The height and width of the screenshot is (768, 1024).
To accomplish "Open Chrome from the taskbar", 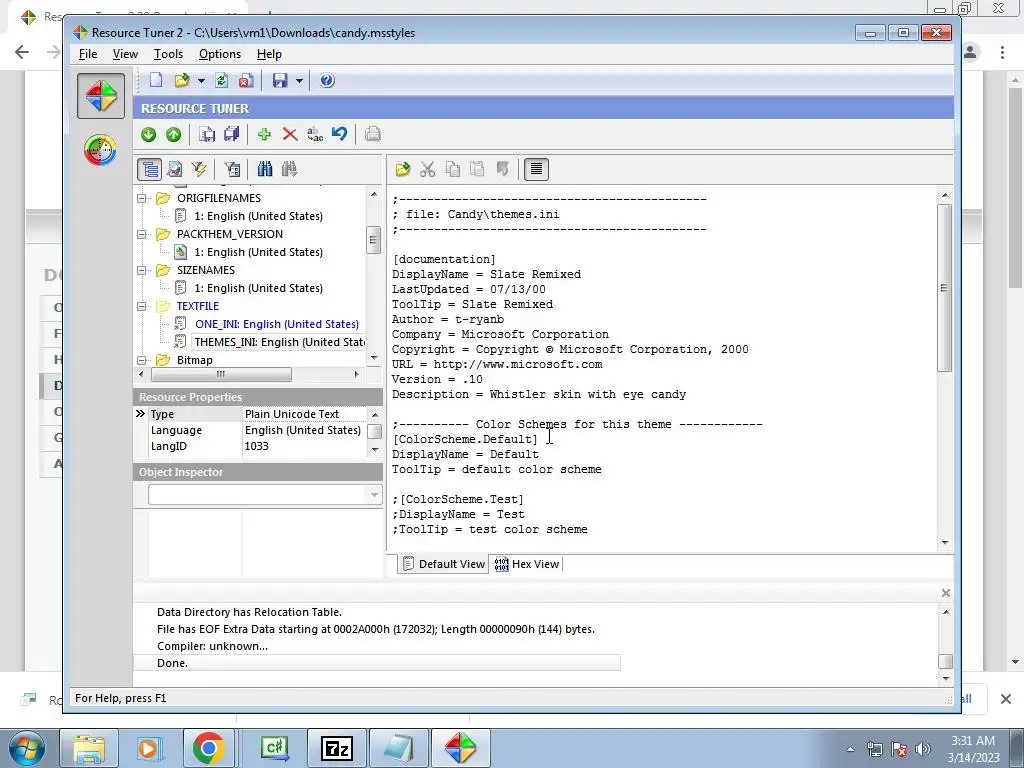I will (208, 748).
